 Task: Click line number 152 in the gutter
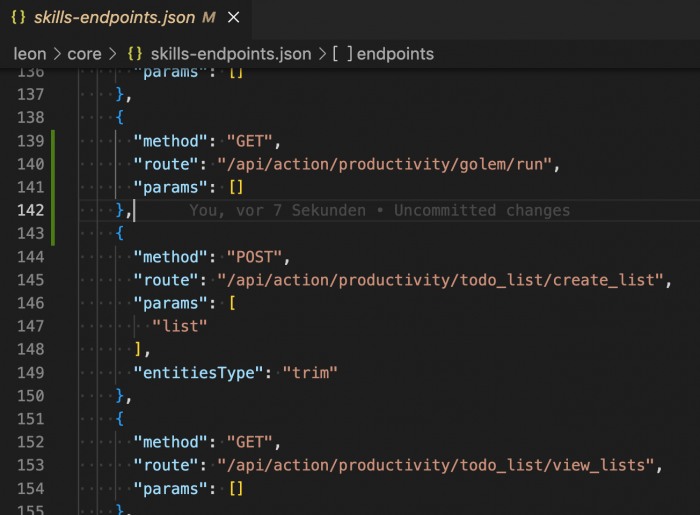pyautogui.click(x=31, y=442)
